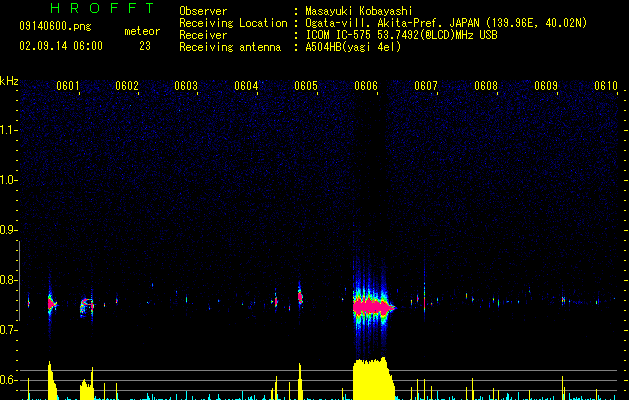Click the 0606 time marker
Screen dimensions: 629x400
pos(366,86)
